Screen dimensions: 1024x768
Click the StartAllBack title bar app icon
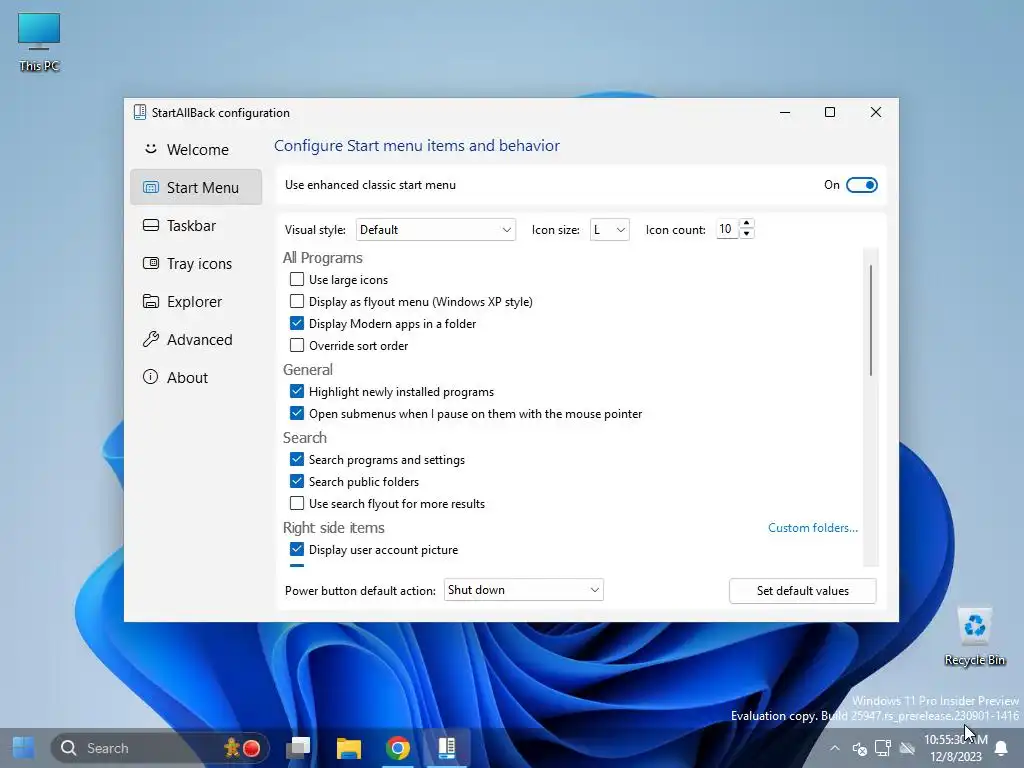[x=140, y=112]
